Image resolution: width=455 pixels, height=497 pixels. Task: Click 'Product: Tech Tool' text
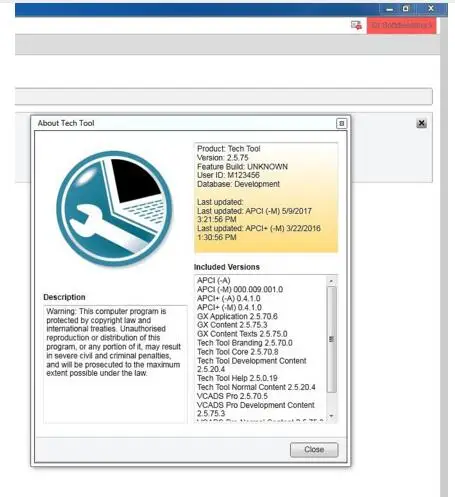point(229,149)
